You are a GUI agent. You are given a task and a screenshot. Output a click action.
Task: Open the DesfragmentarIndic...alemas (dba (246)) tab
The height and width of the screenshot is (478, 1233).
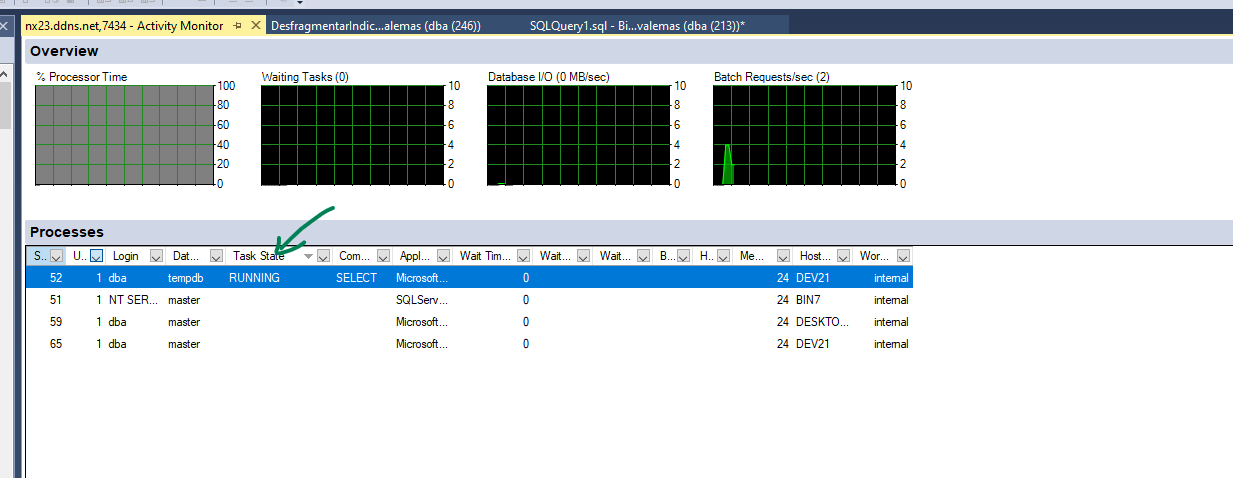click(376, 26)
